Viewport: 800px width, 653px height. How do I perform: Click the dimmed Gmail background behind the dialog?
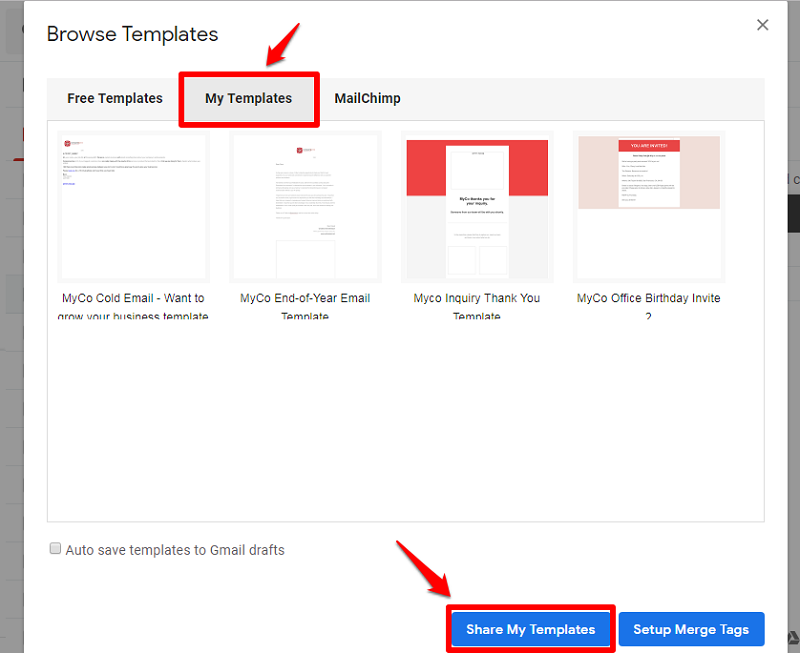[x=10, y=400]
